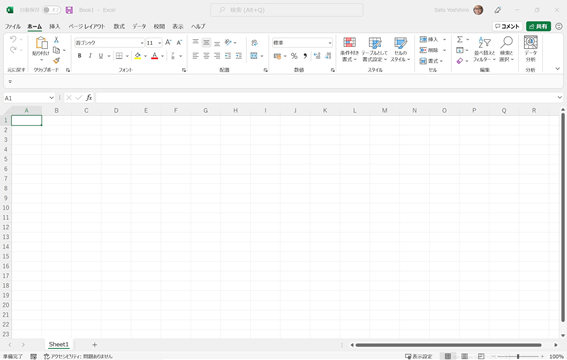The height and width of the screenshot is (360, 567).
Task: Open the ページレイアウト tab
Action: 86,26
